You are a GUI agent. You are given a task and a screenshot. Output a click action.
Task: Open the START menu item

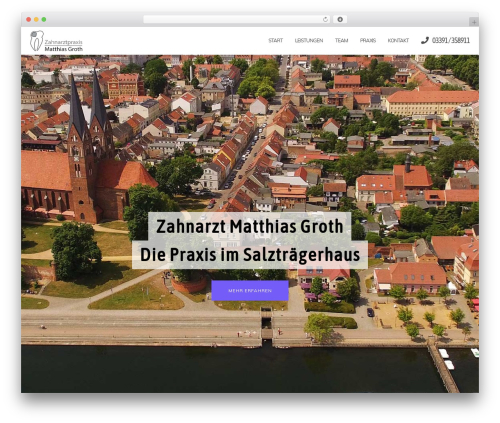(x=275, y=40)
